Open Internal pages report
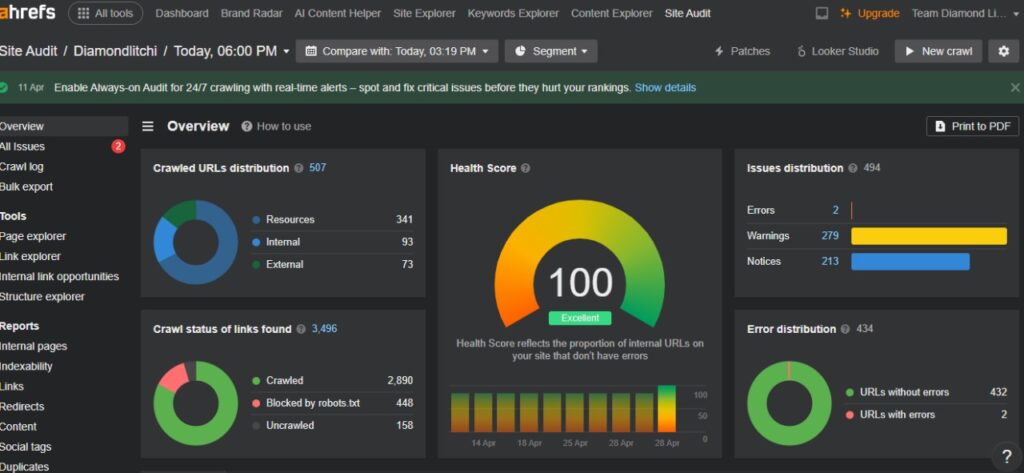 tap(34, 346)
